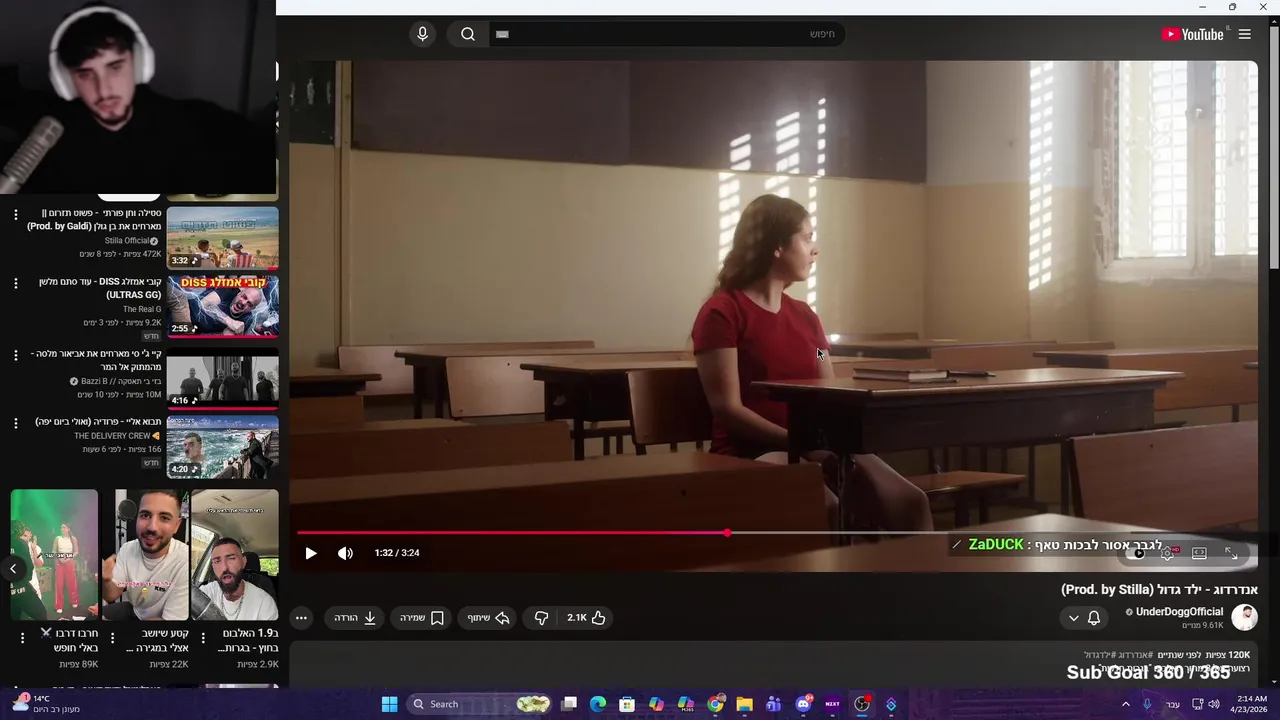Open UnderDoggOfficial channel avatar

click(1244, 617)
